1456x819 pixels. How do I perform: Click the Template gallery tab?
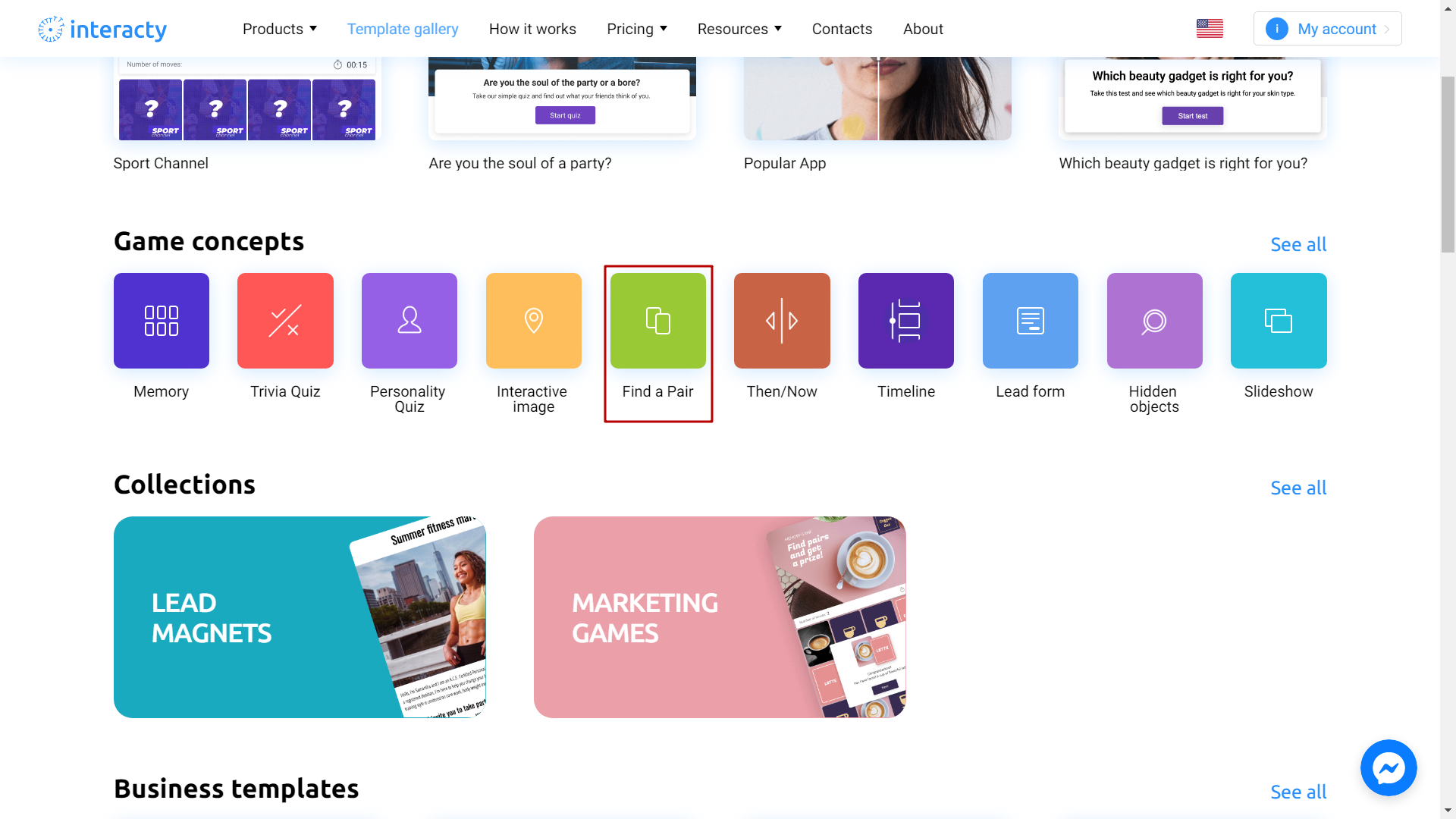[402, 28]
